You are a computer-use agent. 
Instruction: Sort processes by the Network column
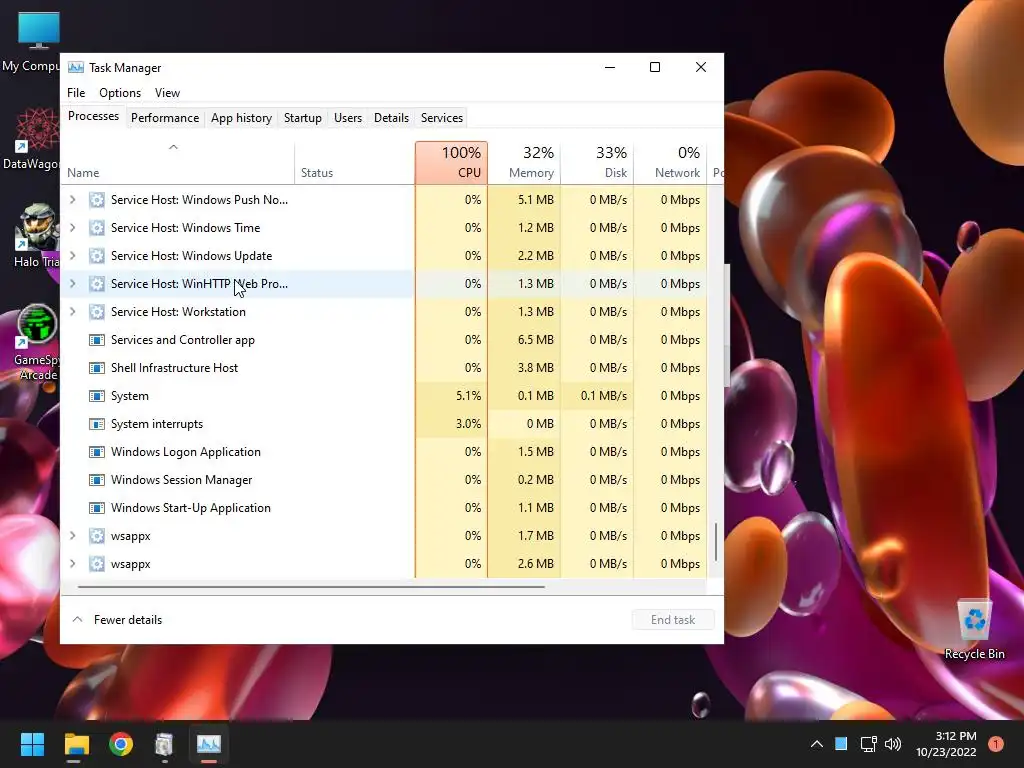click(671, 163)
